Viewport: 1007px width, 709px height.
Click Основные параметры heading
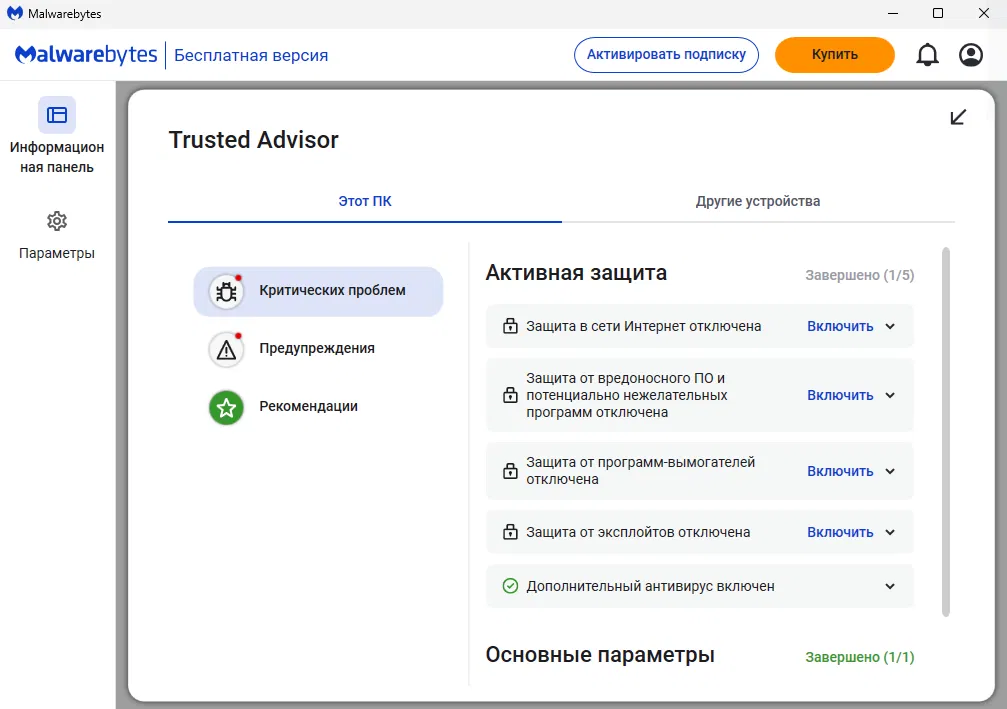click(x=600, y=654)
